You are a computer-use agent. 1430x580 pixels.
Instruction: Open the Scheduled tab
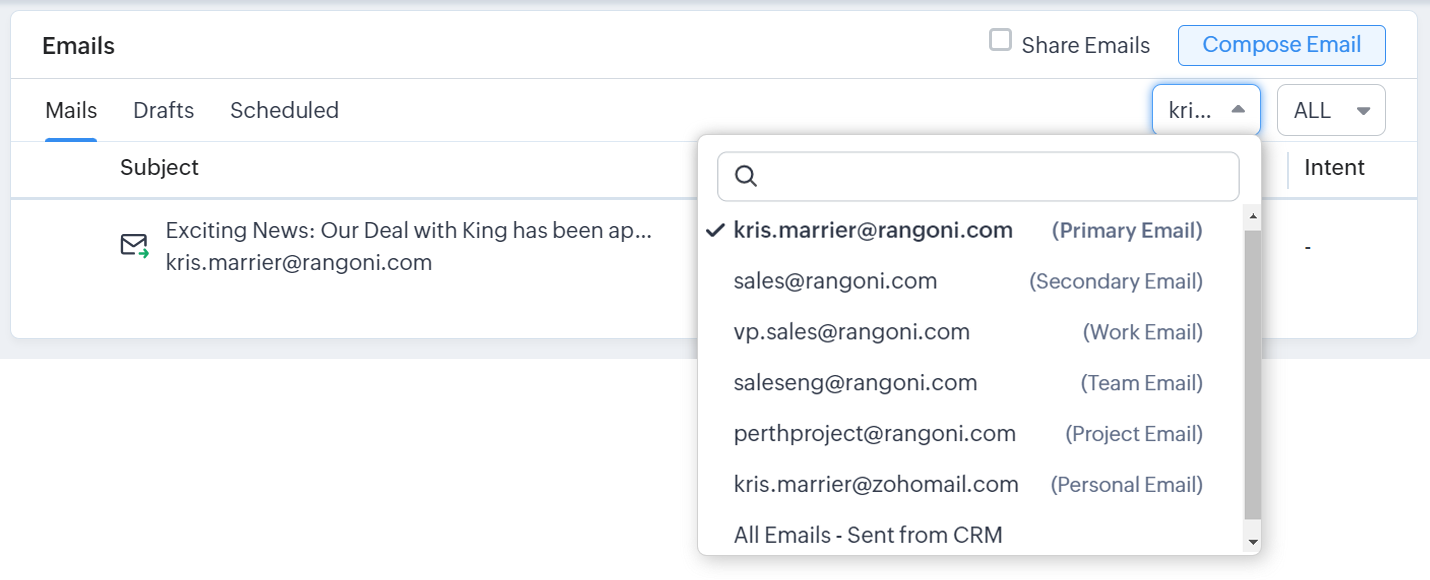click(284, 110)
